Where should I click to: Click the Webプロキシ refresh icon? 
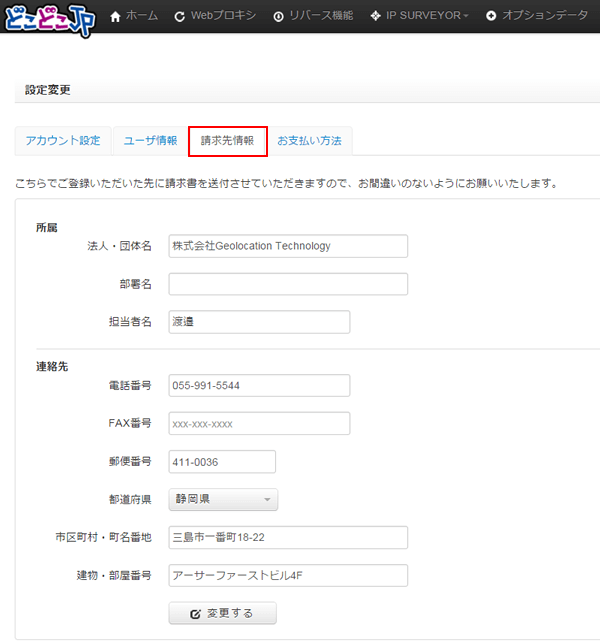179,17
